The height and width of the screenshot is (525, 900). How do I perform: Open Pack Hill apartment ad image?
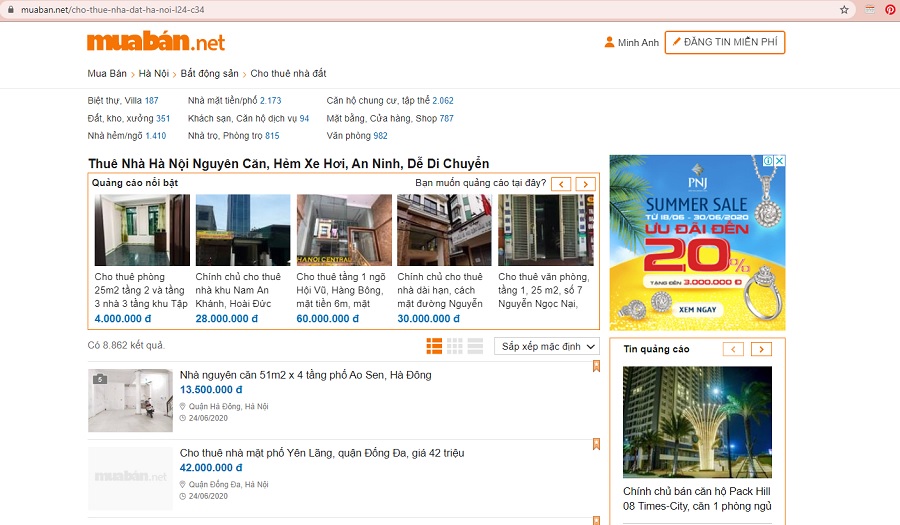click(697, 422)
